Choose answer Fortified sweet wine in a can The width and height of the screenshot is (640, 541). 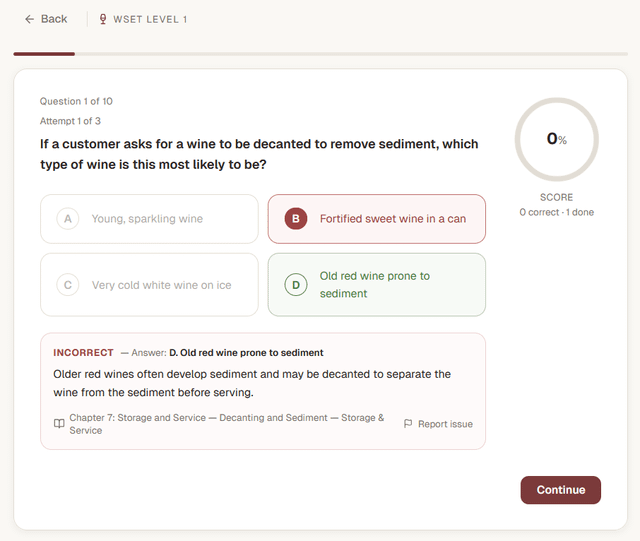(x=392, y=219)
